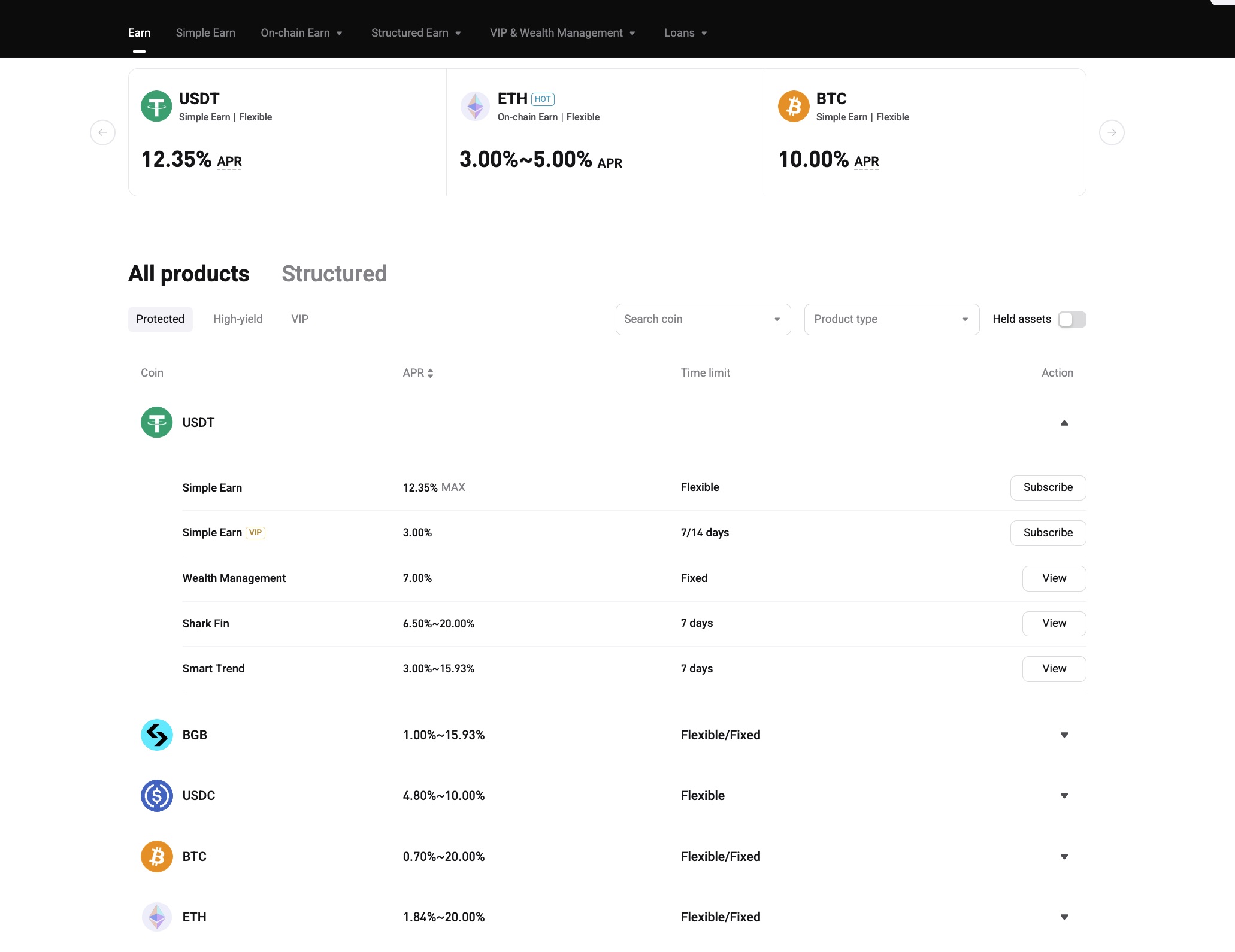The height and width of the screenshot is (952, 1235).
Task: Expand the BTC row in products list
Action: pos(1064,856)
